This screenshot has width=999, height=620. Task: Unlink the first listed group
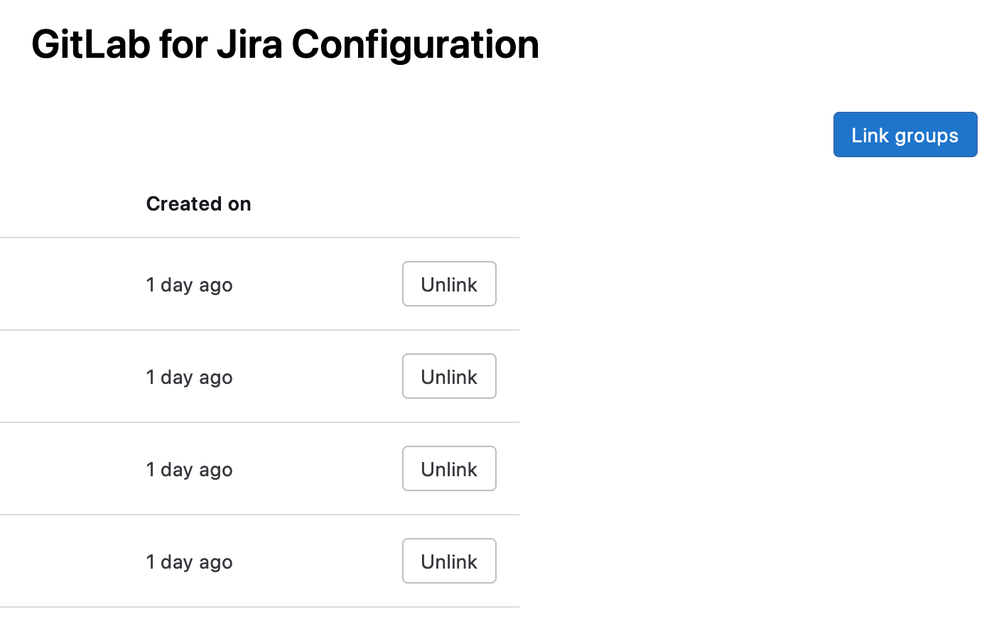(449, 284)
